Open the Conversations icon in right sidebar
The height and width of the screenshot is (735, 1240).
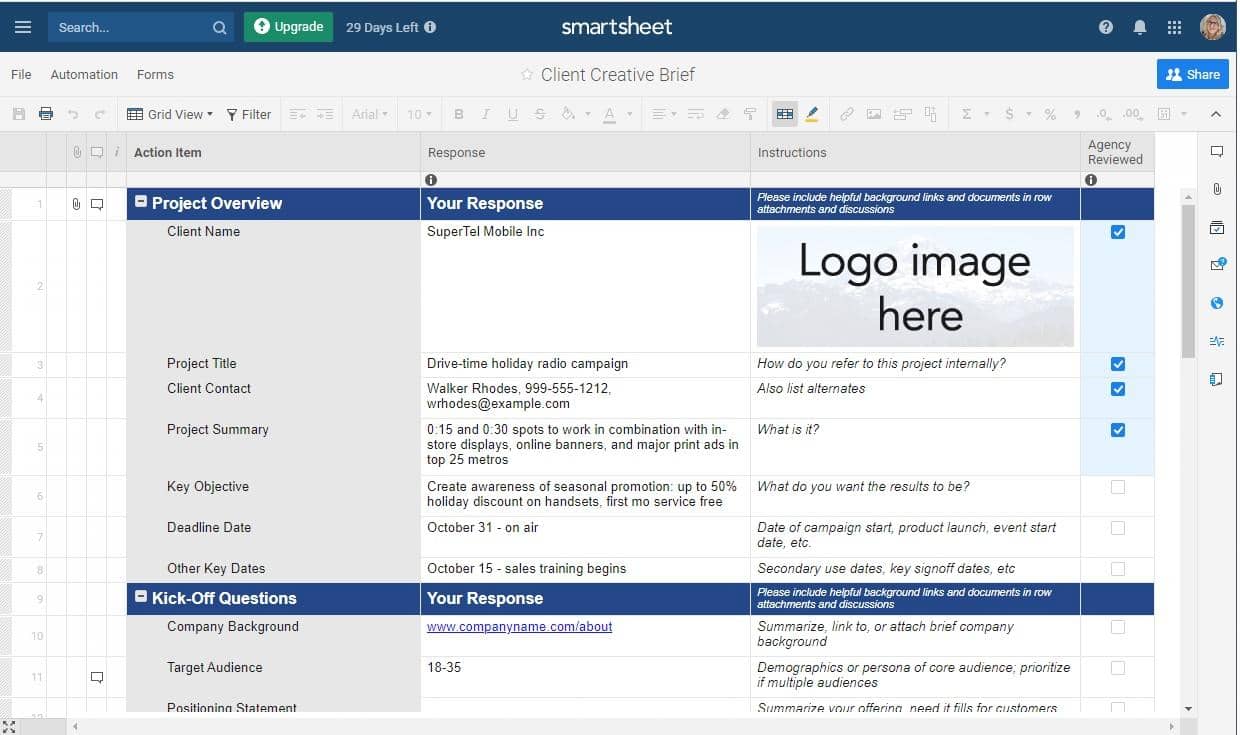[x=1217, y=152]
